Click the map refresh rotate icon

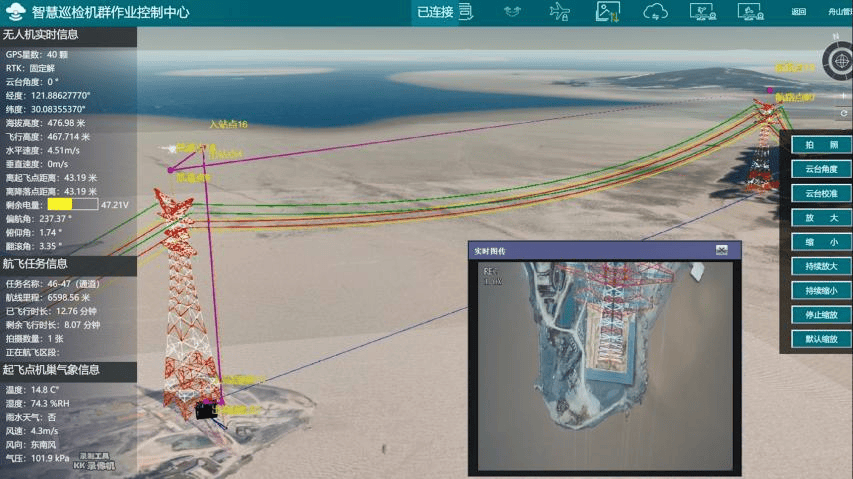click(844, 113)
